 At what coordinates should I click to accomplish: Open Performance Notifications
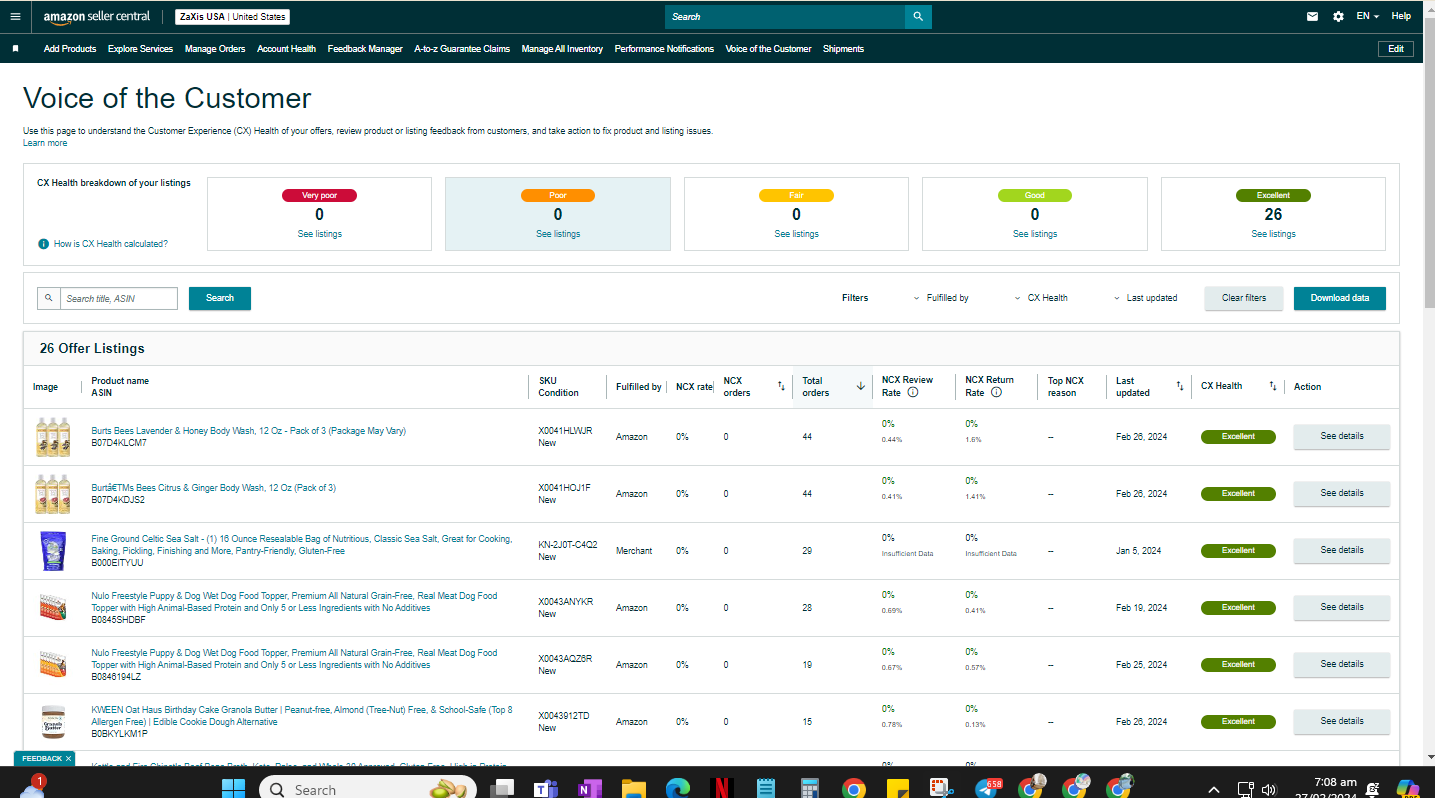pyautogui.click(x=664, y=49)
